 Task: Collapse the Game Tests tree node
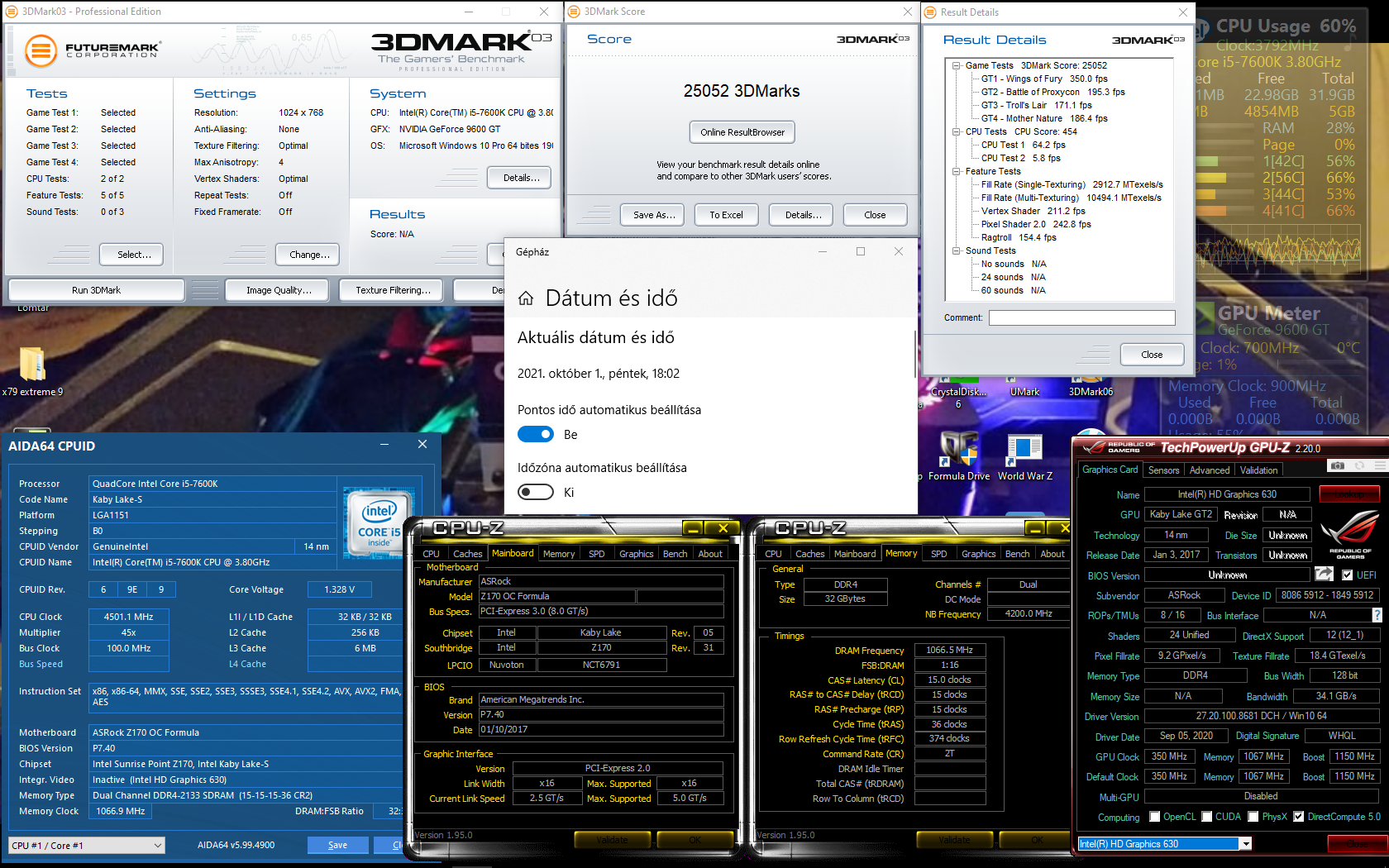(x=956, y=65)
